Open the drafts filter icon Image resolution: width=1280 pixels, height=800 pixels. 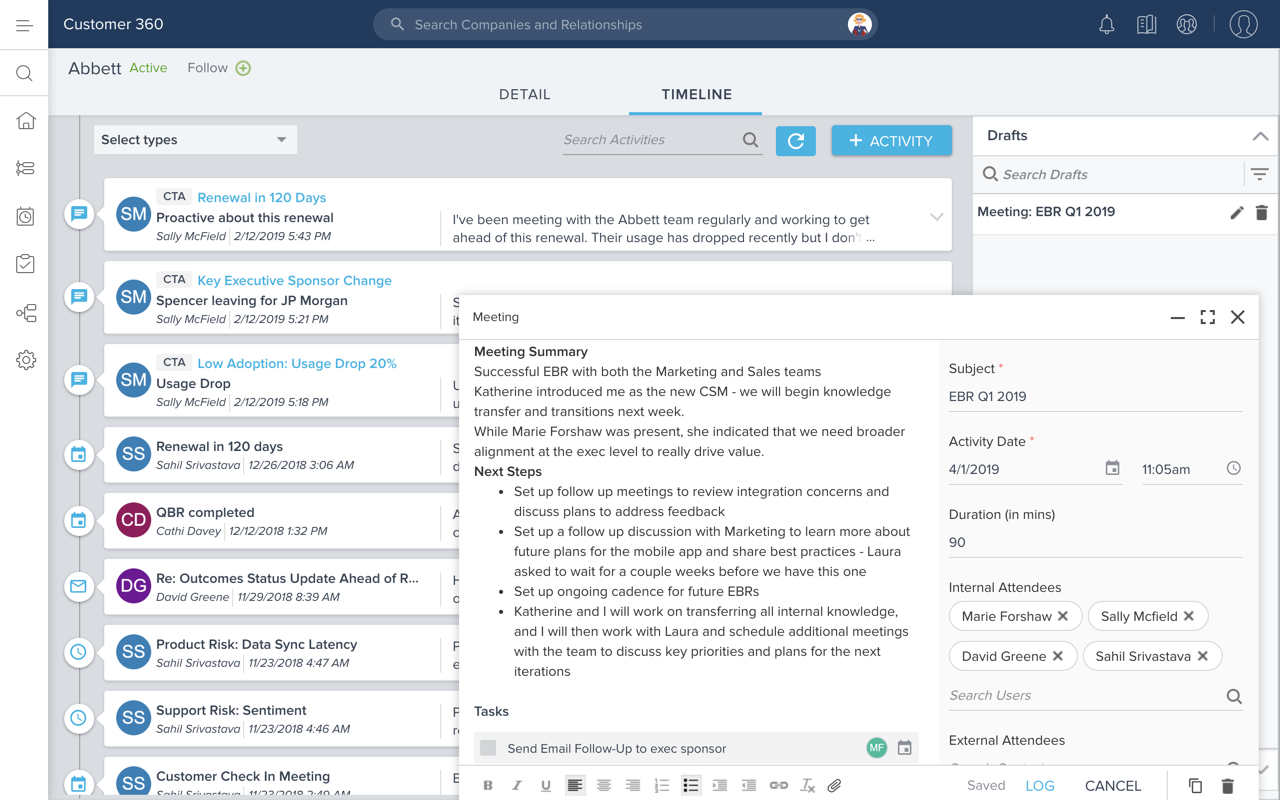tap(1259, 174)
